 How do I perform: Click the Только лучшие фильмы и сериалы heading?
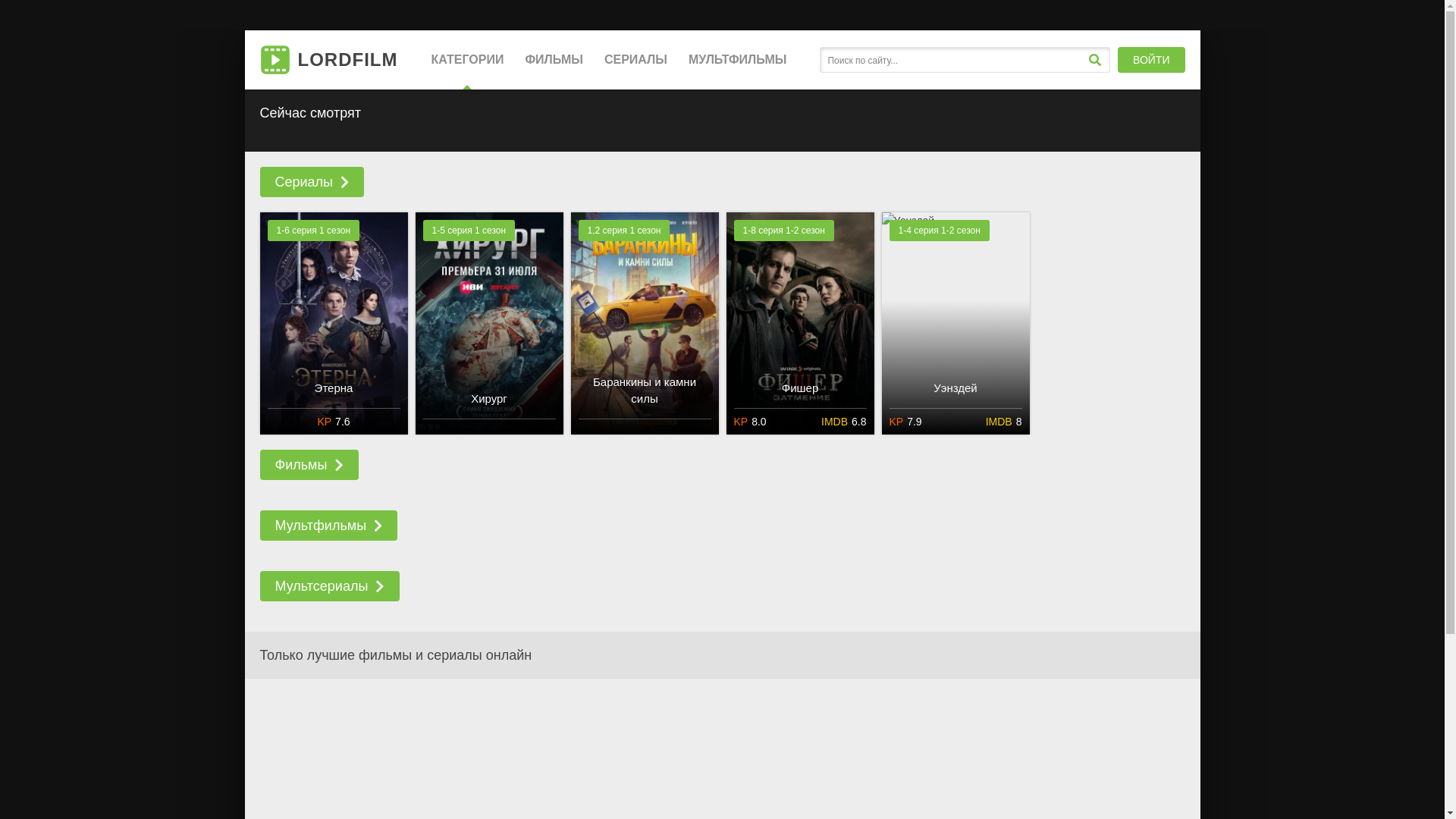[x=396, y=655]
